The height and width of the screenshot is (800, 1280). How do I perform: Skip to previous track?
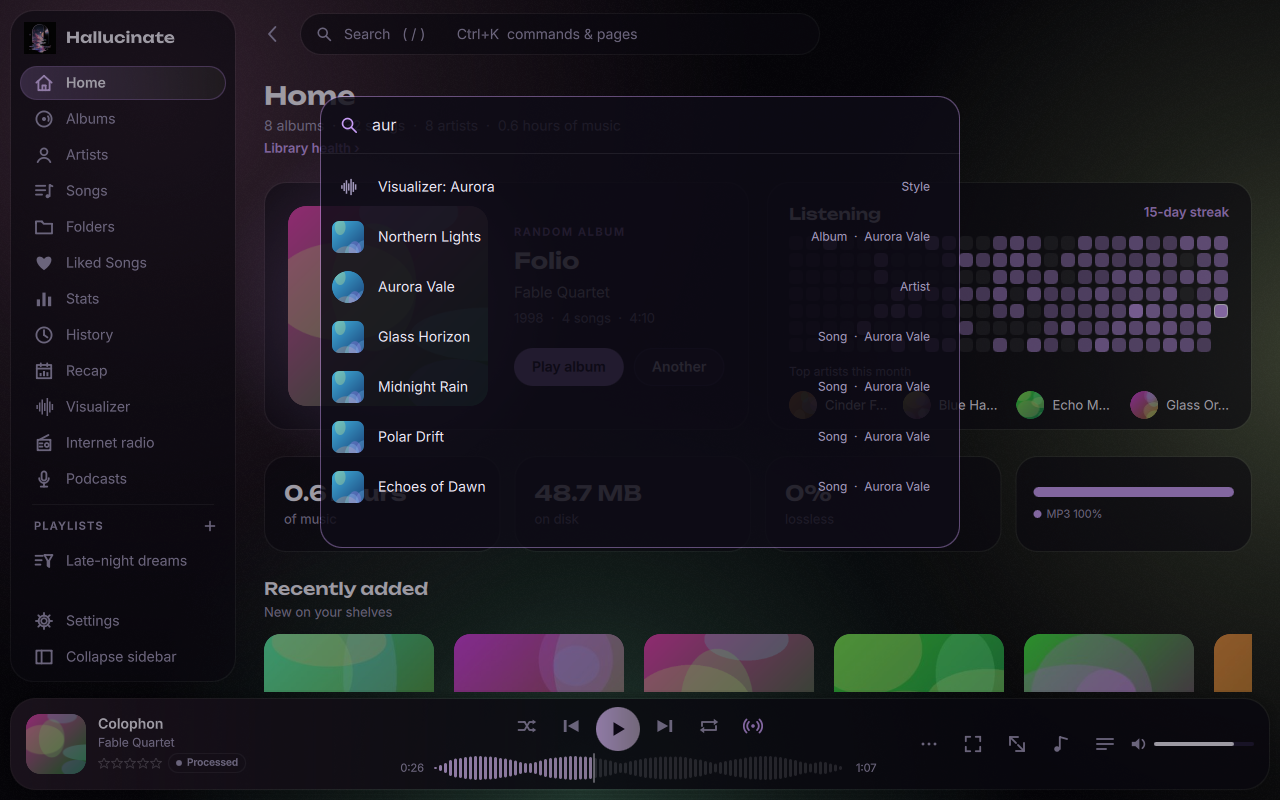tap(571, 726)
